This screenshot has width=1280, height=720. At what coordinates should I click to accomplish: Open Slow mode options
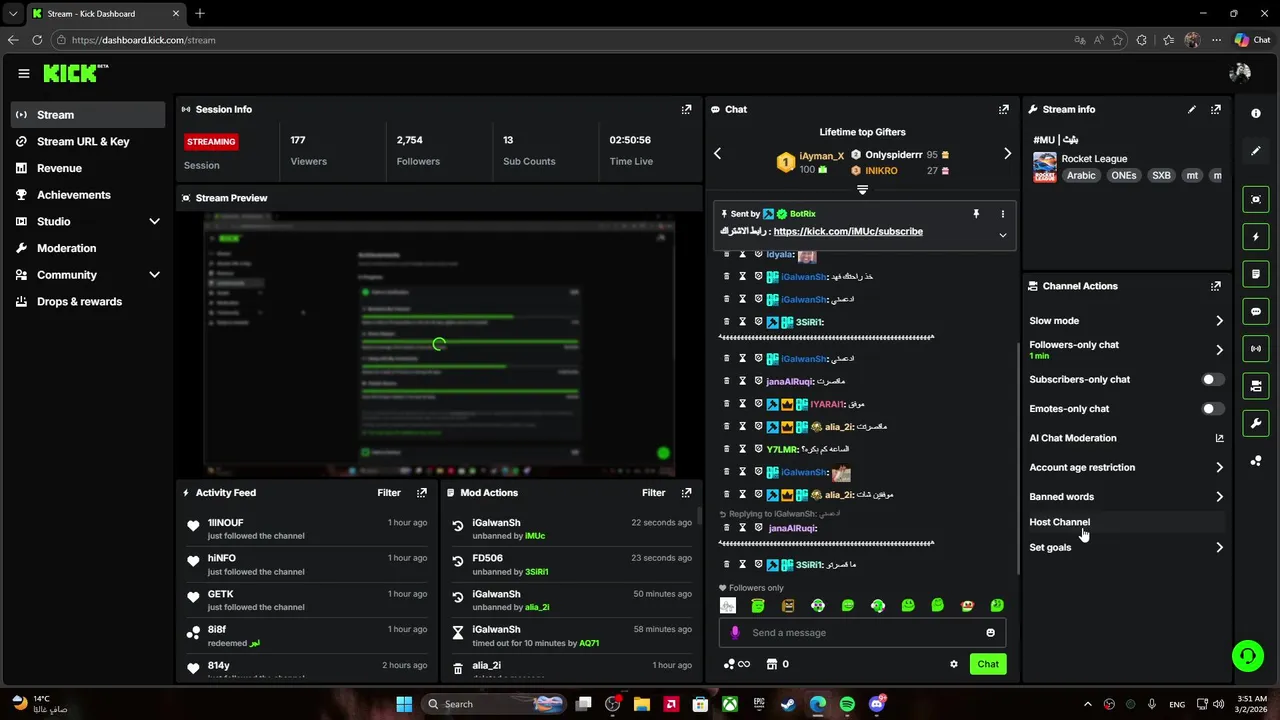pyautogui.click(x=1126, y=321)
